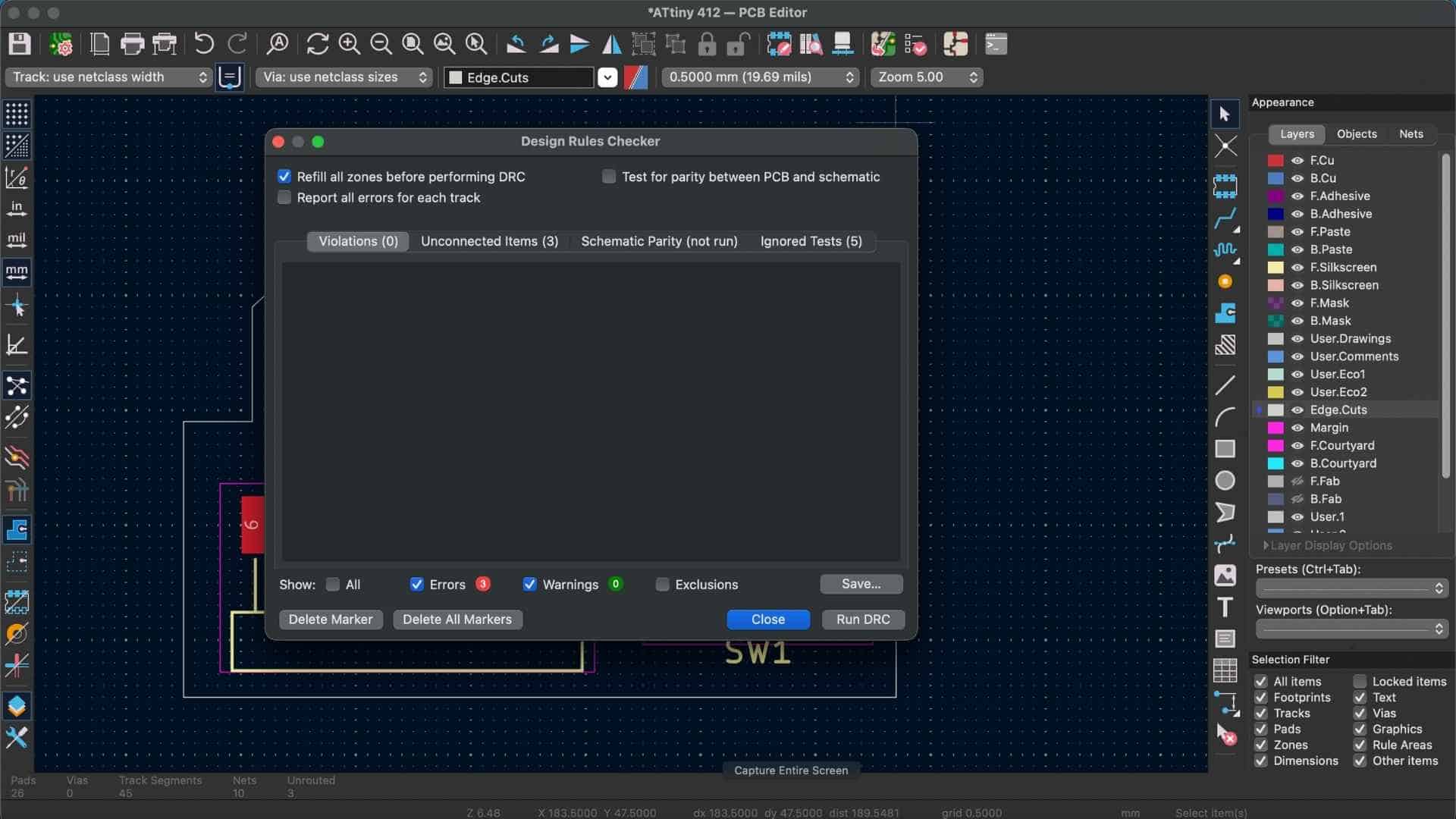
Task: Open the Zoom 5.00 dropdown
Action: point(926,77)
